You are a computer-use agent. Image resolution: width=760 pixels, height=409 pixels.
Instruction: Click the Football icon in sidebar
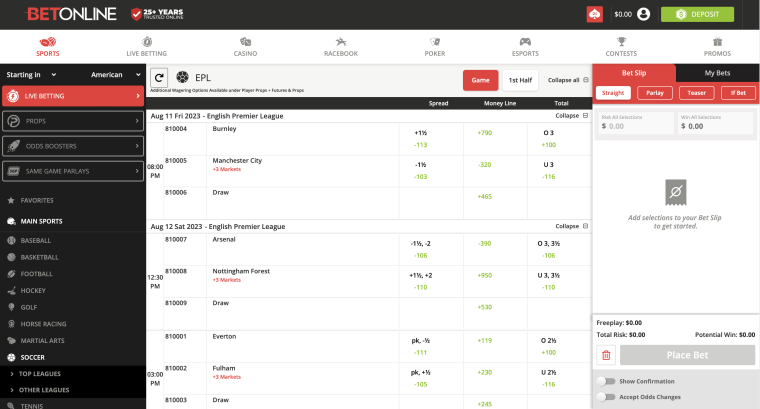pyautogui.click(x=11, y=274)
